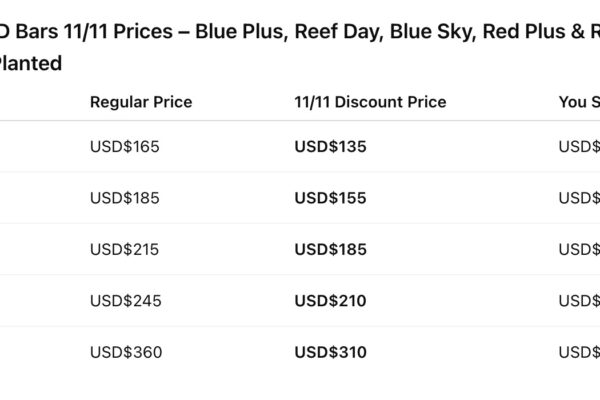Viewport: 600px width, 400px height.
Task: Click the Regular Price column header
Action: coord(141,102)
